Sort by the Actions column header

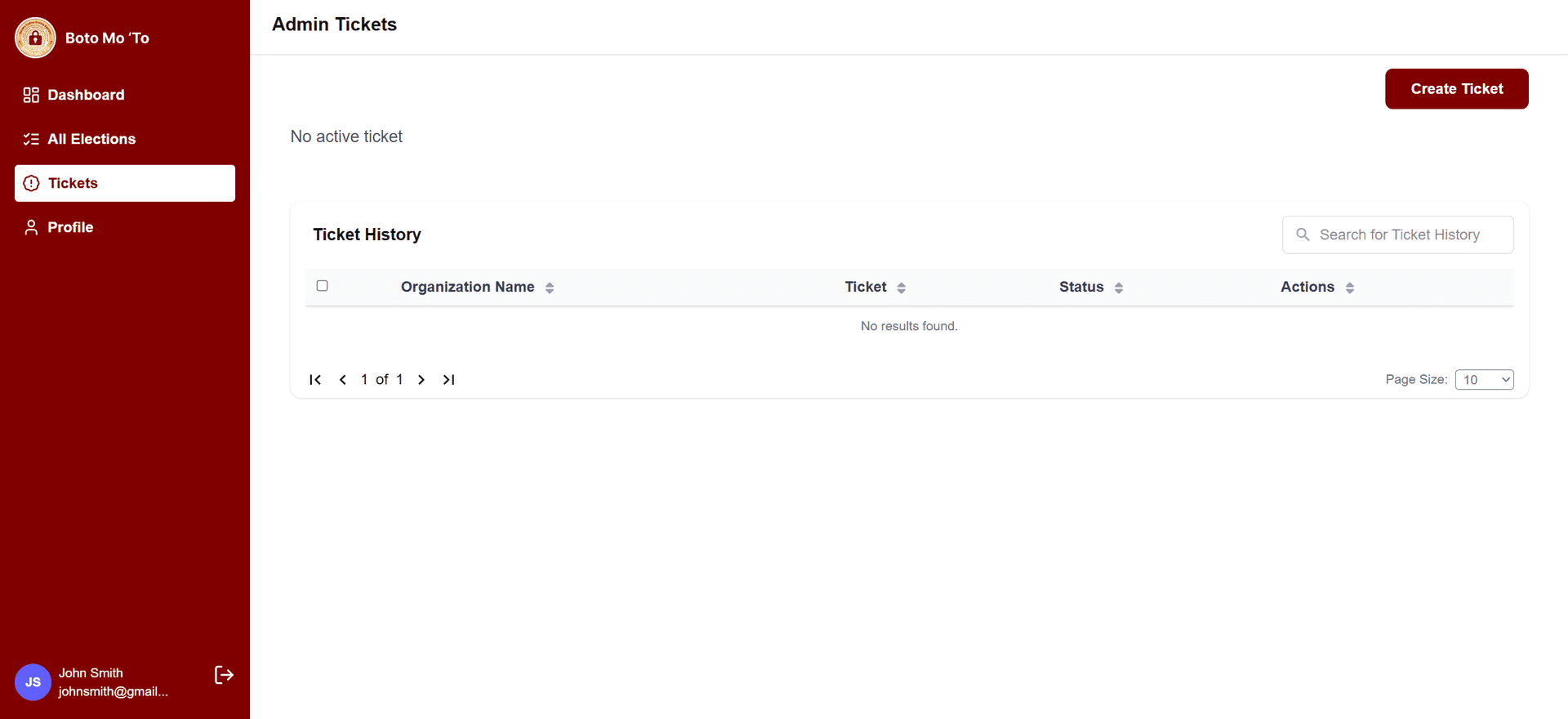click(x=1349, y=288)
